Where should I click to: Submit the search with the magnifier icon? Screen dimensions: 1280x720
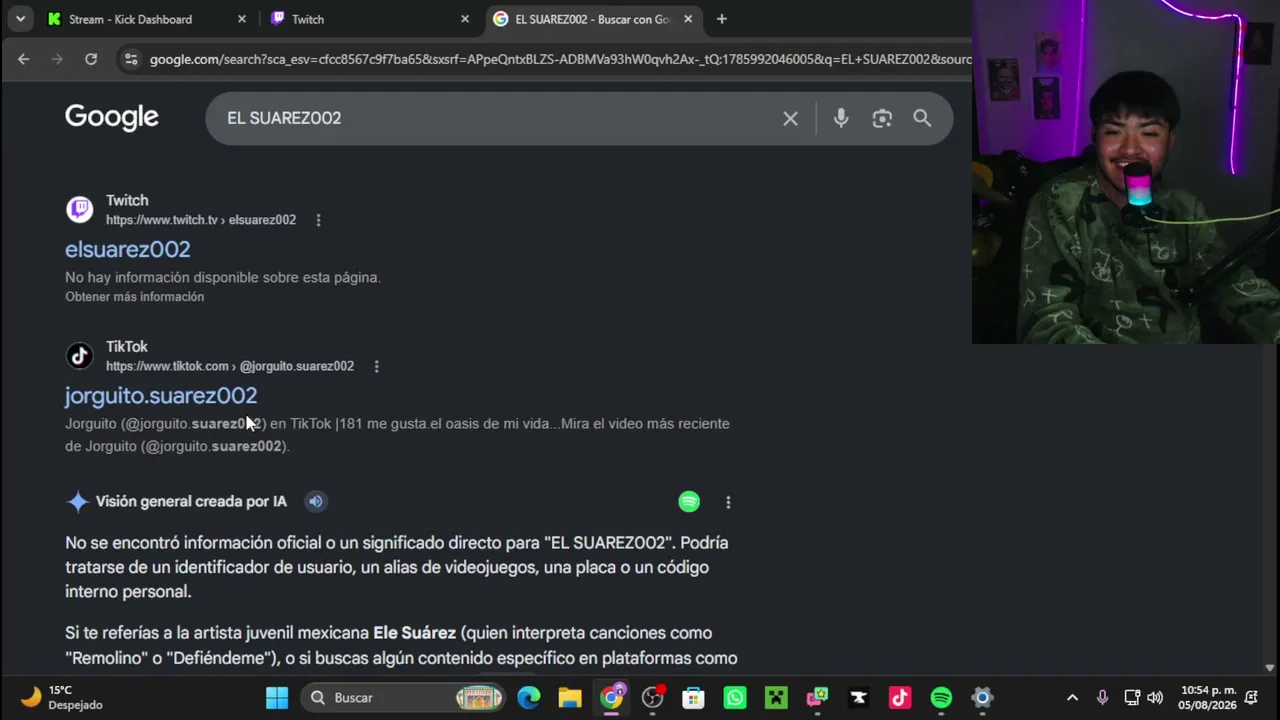(922, 118)
